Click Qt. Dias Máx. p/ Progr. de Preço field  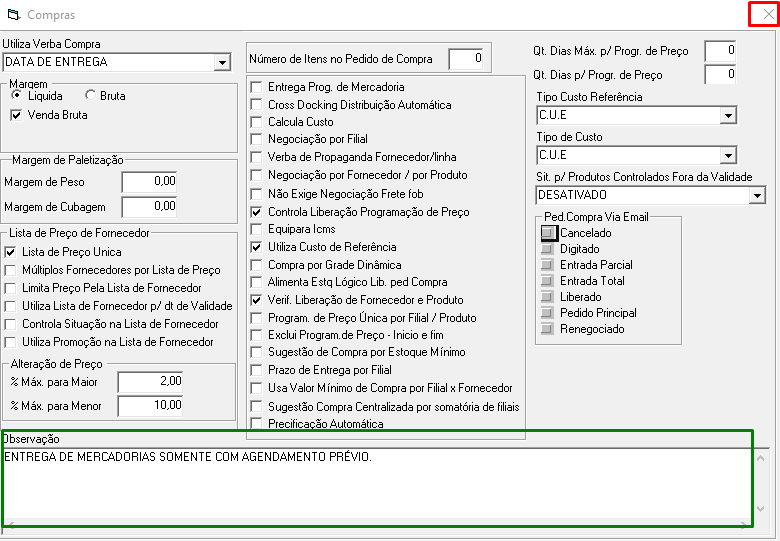[x=720, y=51]
